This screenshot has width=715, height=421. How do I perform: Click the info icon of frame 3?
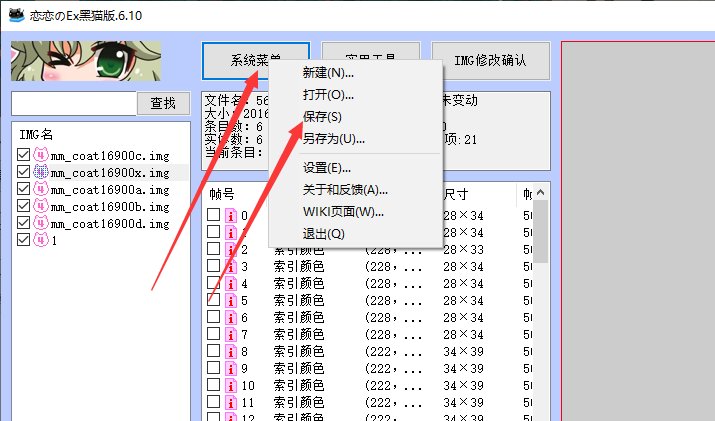tap(230, 267)
